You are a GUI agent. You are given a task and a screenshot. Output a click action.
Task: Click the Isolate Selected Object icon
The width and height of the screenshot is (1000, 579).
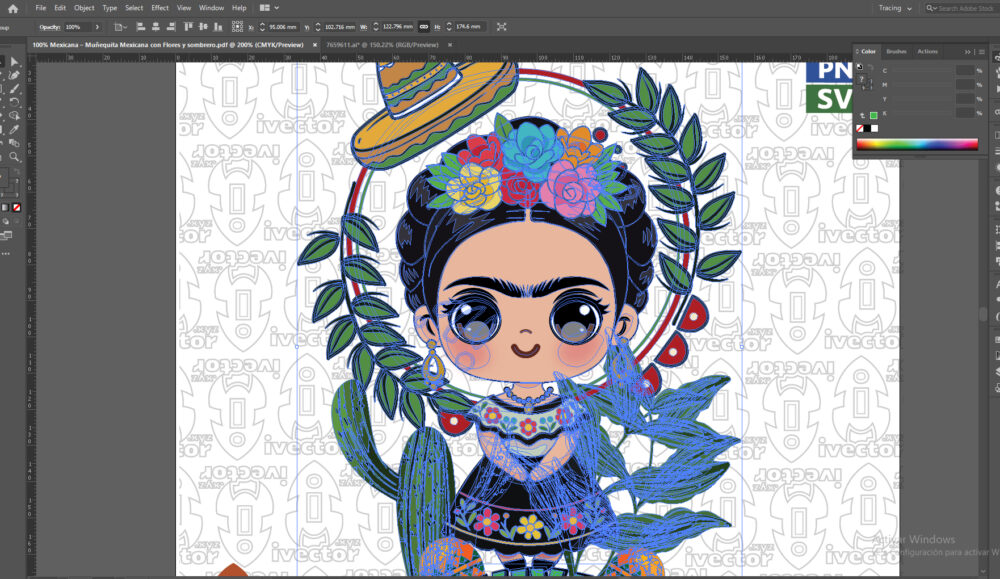[502, 27]
